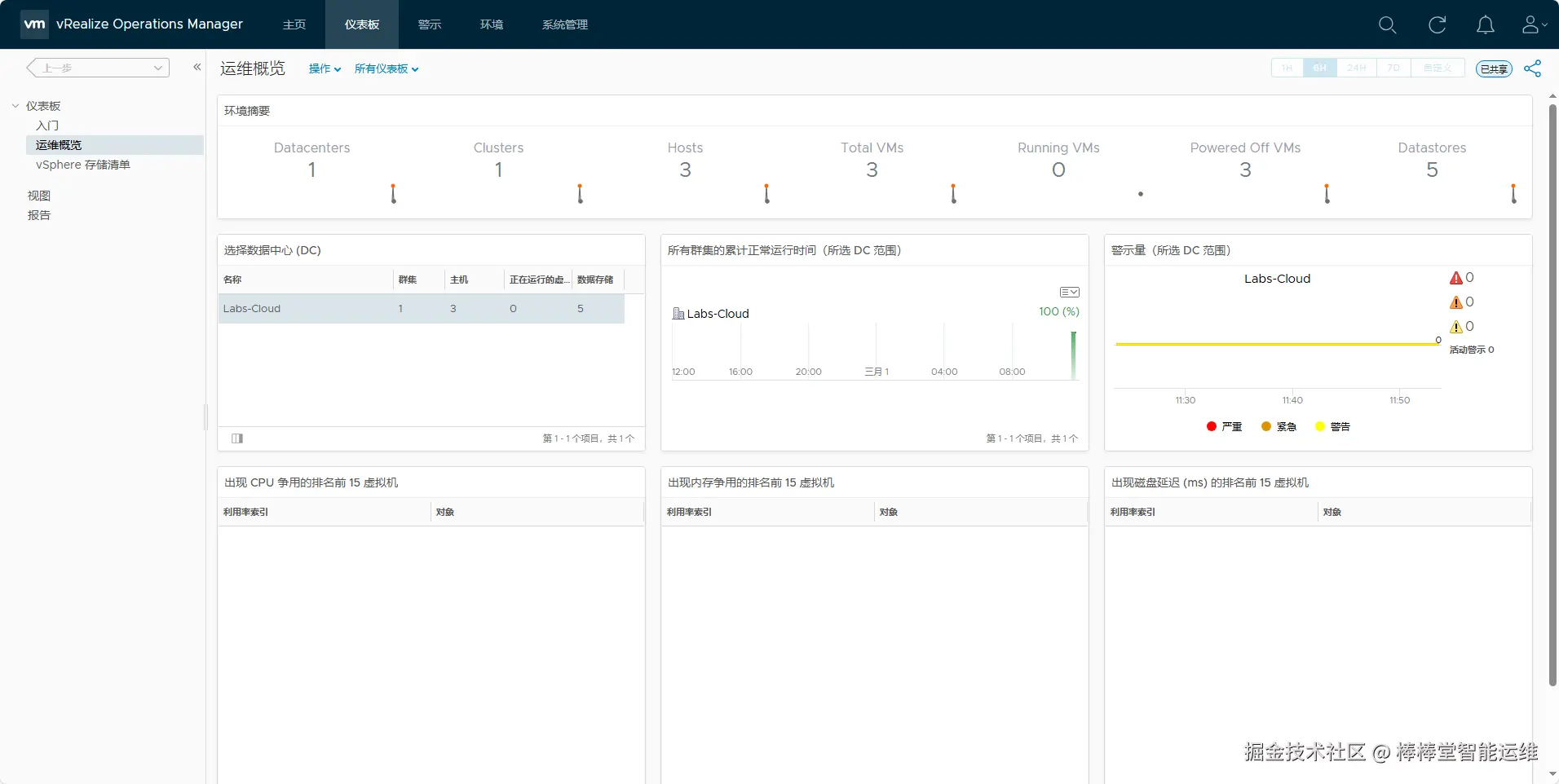Toggle the 严重 legend series
The height and width of the screenshot is (784, 1559).
(x=1224, y=426)
